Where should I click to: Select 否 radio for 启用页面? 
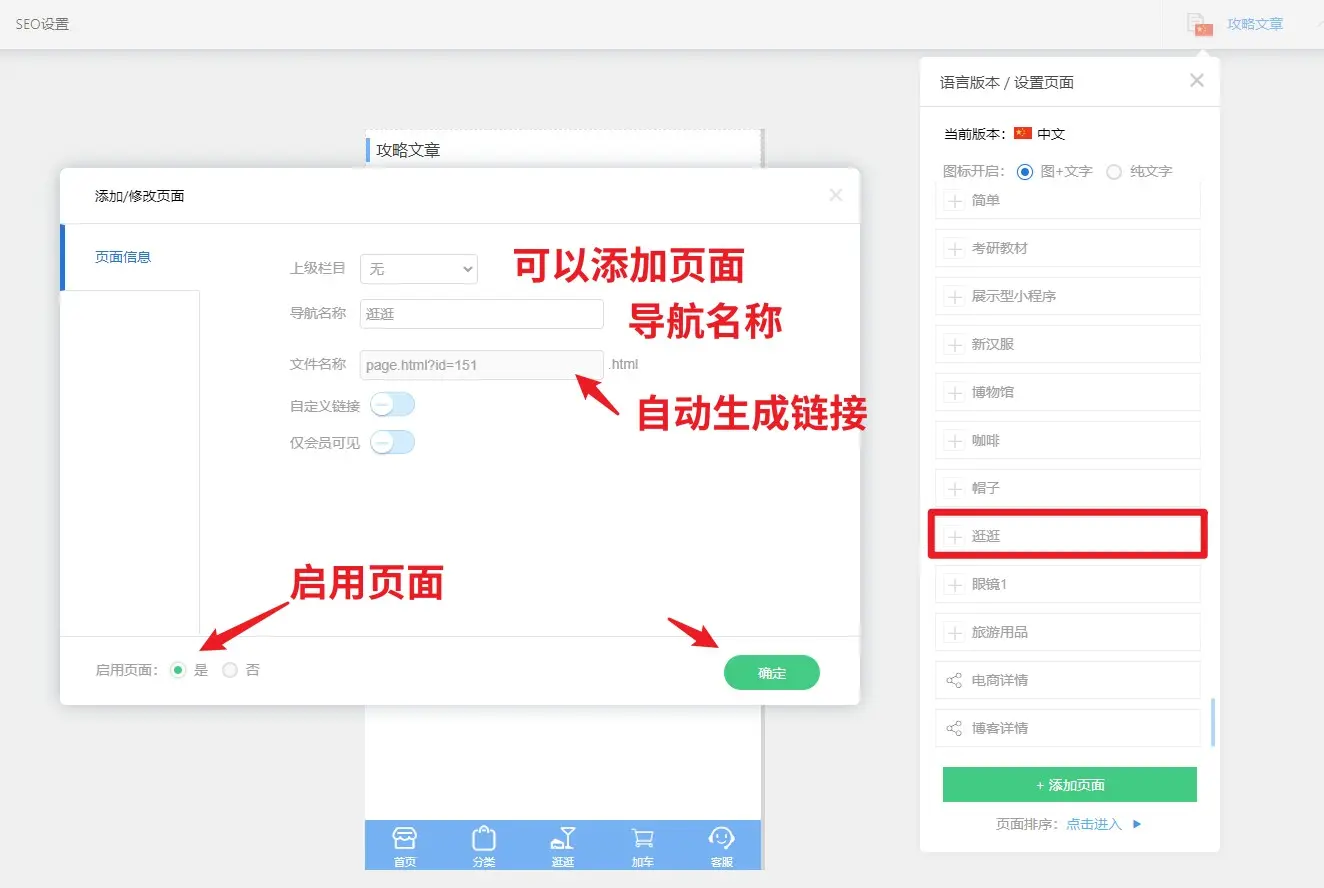[231, 670]
